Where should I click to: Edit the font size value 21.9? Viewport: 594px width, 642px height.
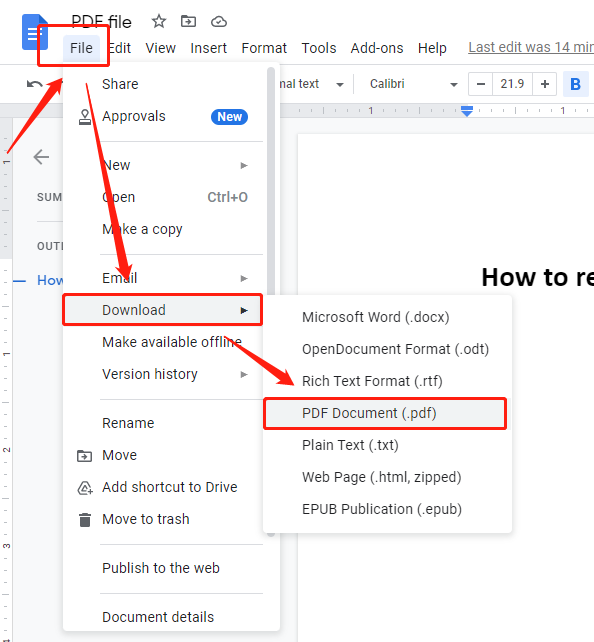point(512,84)
